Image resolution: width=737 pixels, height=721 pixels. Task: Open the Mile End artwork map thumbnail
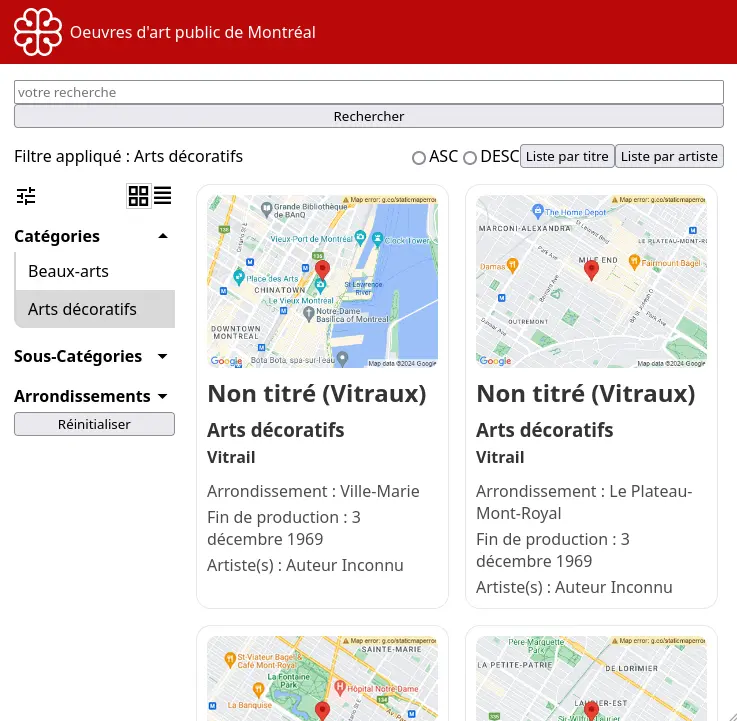(591, 281)
